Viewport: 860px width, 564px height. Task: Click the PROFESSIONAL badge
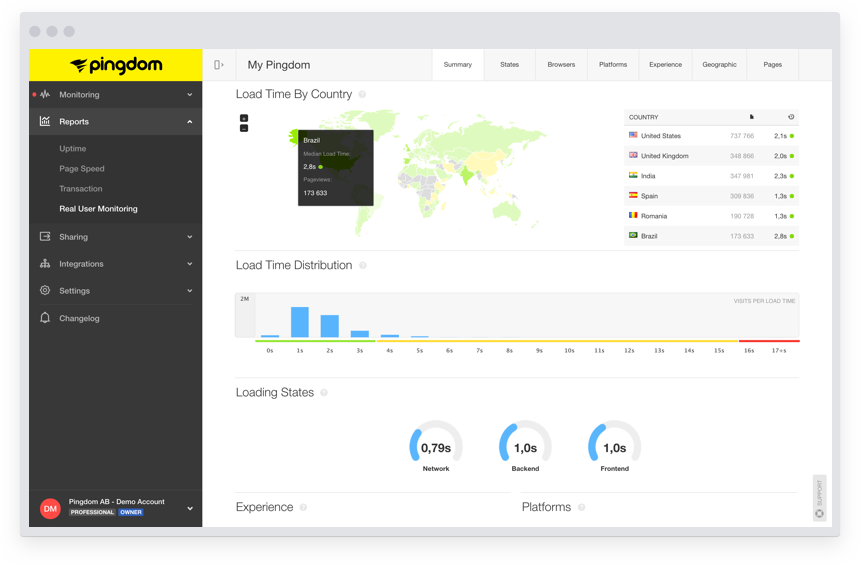(92, 512)
